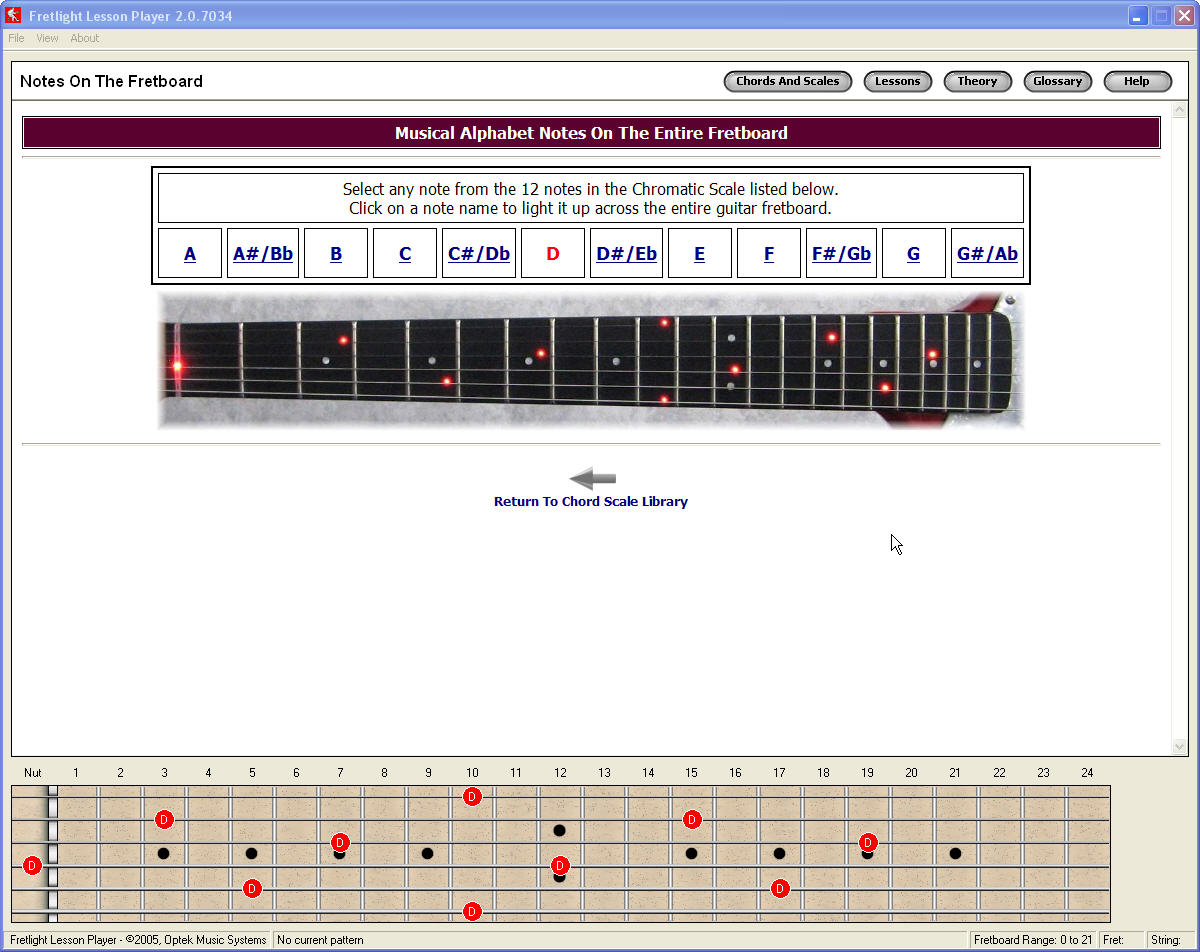Click Return To Chord Scale Library link

click(x=591, y=501)
